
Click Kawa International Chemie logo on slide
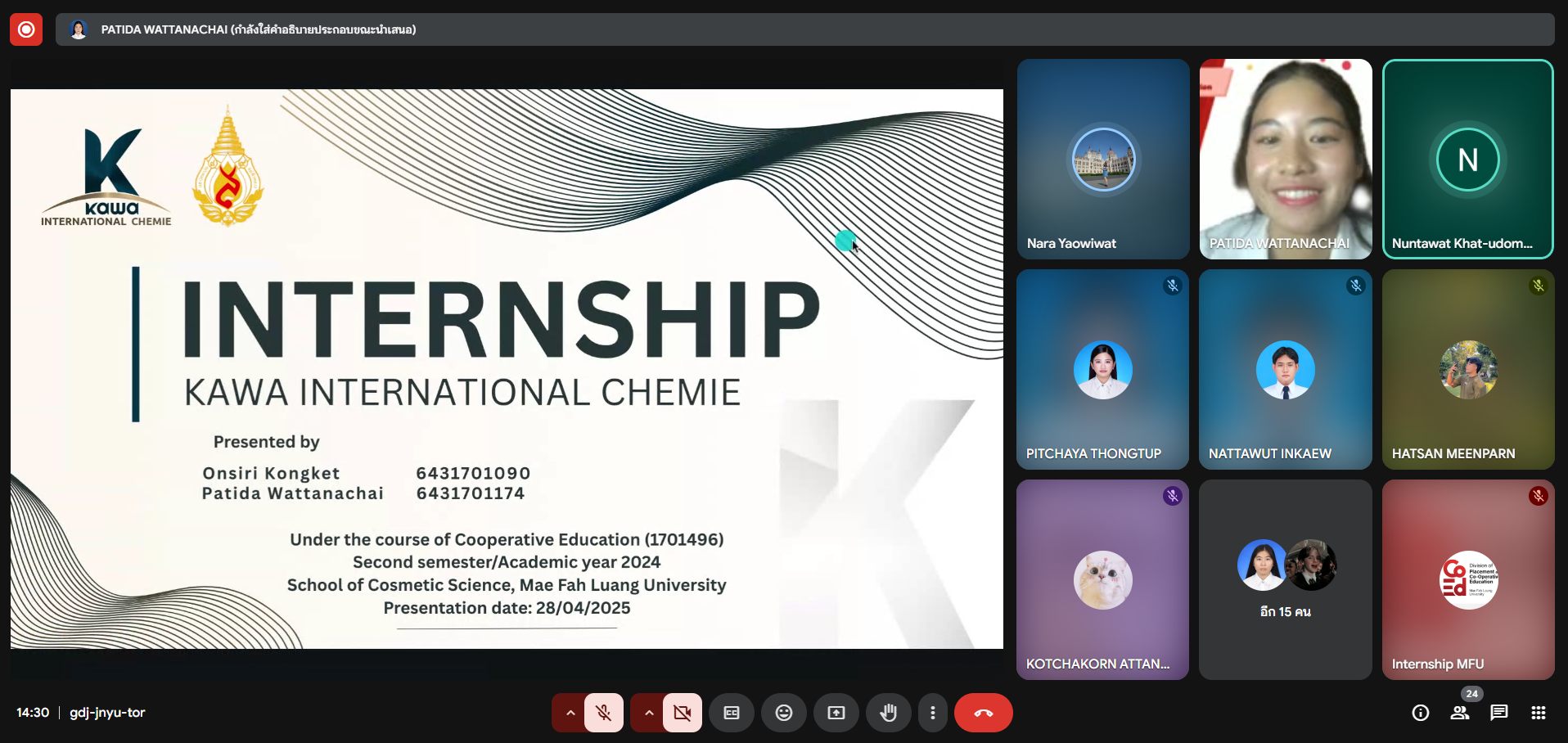pyautogui.click(x=106, y=177)
